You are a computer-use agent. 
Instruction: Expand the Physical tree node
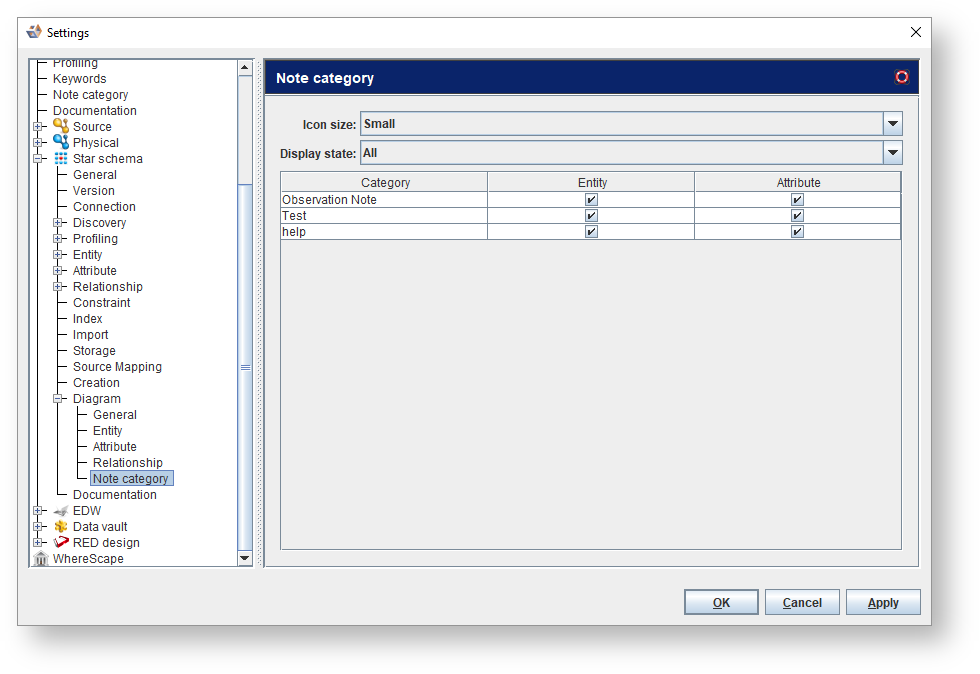tap(38, 143)
